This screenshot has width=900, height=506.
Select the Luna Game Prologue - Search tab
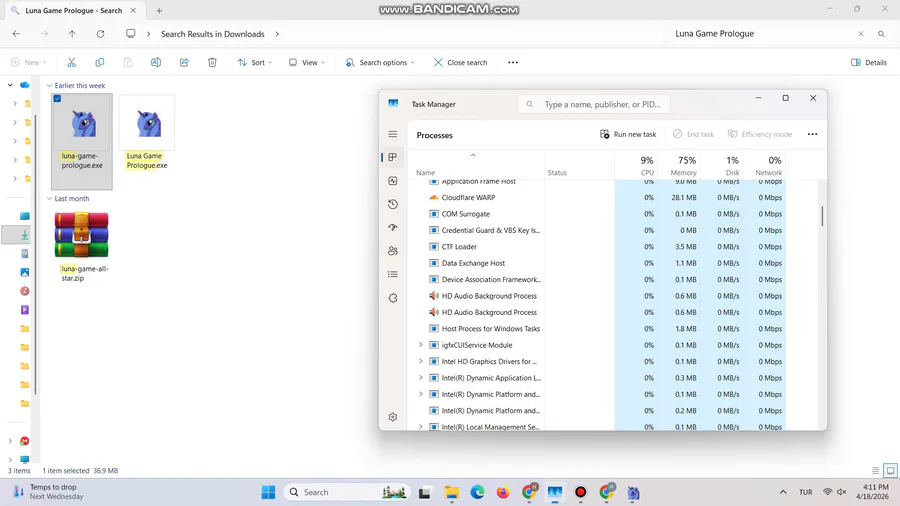click(x=74, y=10)
